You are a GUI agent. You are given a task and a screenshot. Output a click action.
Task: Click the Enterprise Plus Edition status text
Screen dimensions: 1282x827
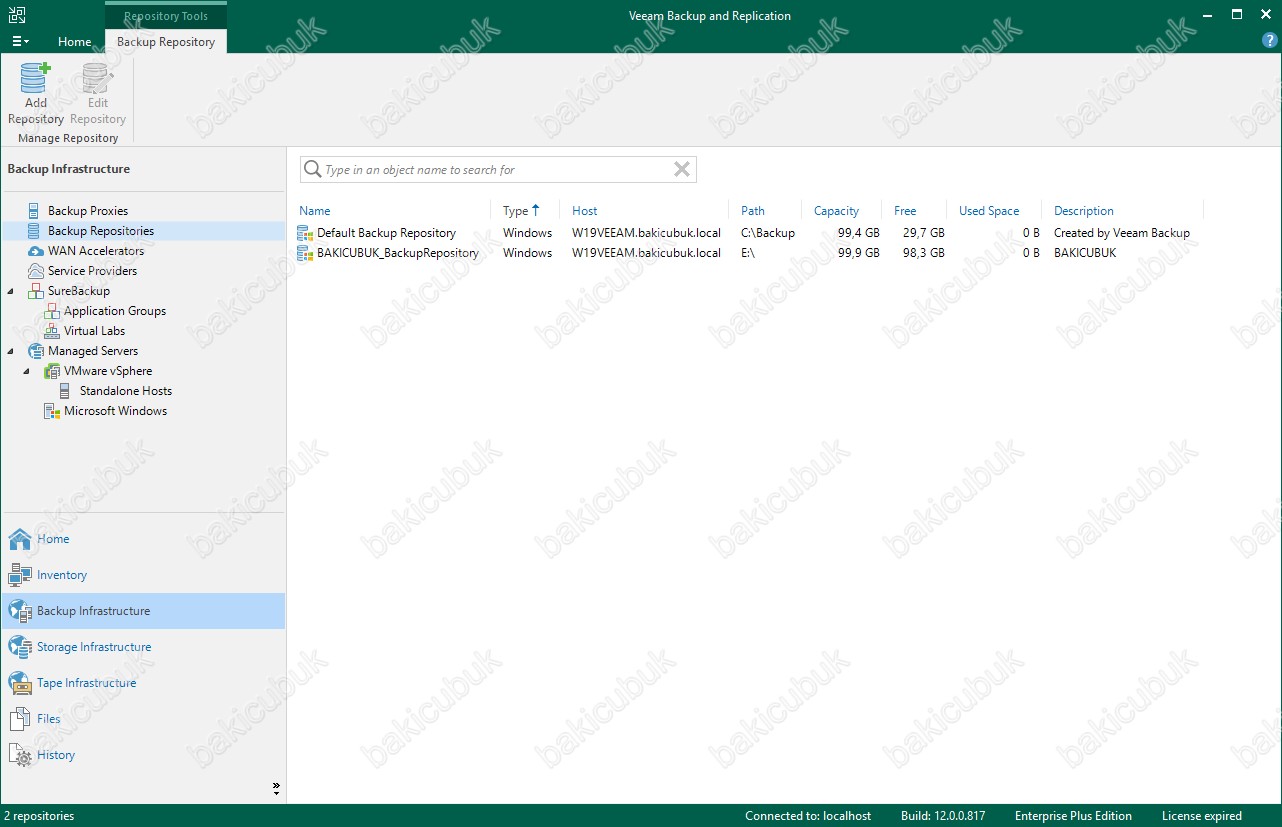1073,816
